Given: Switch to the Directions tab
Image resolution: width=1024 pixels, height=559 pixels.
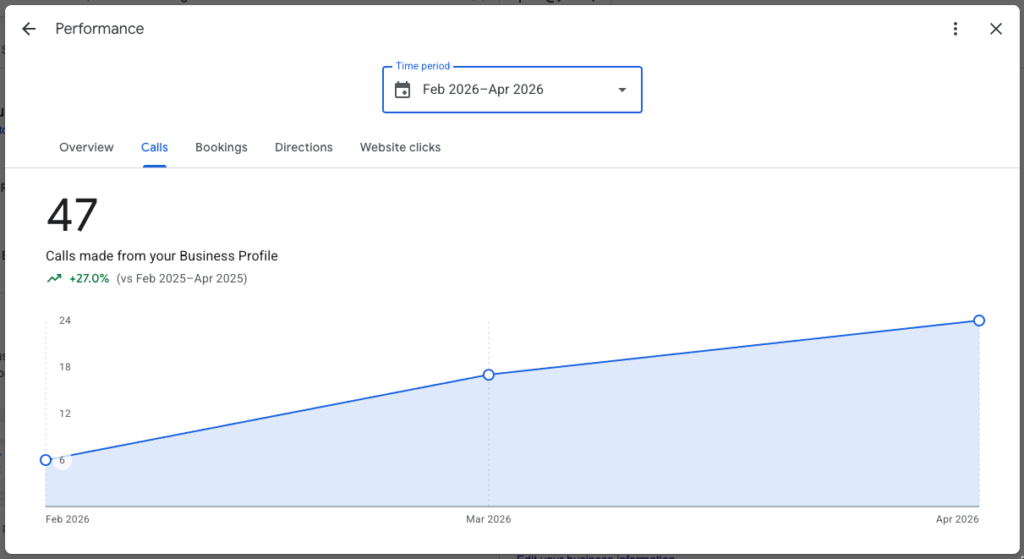Looking at the screenshot, I should [x=304, y=148].
